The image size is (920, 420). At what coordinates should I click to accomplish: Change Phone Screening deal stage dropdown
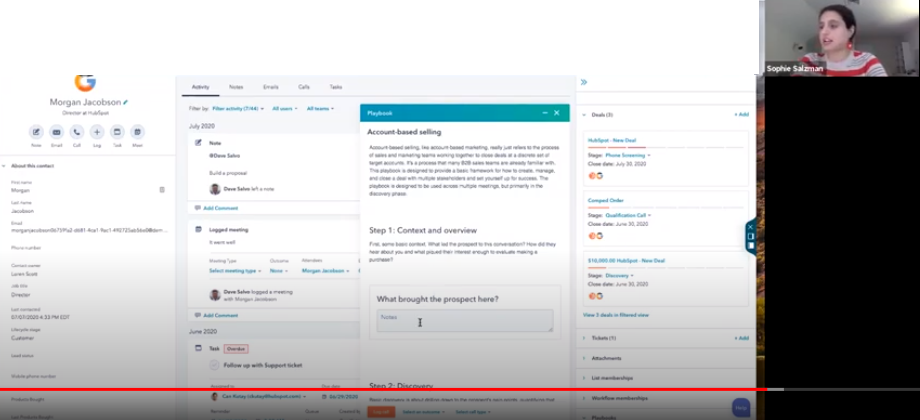coord(628,155)
